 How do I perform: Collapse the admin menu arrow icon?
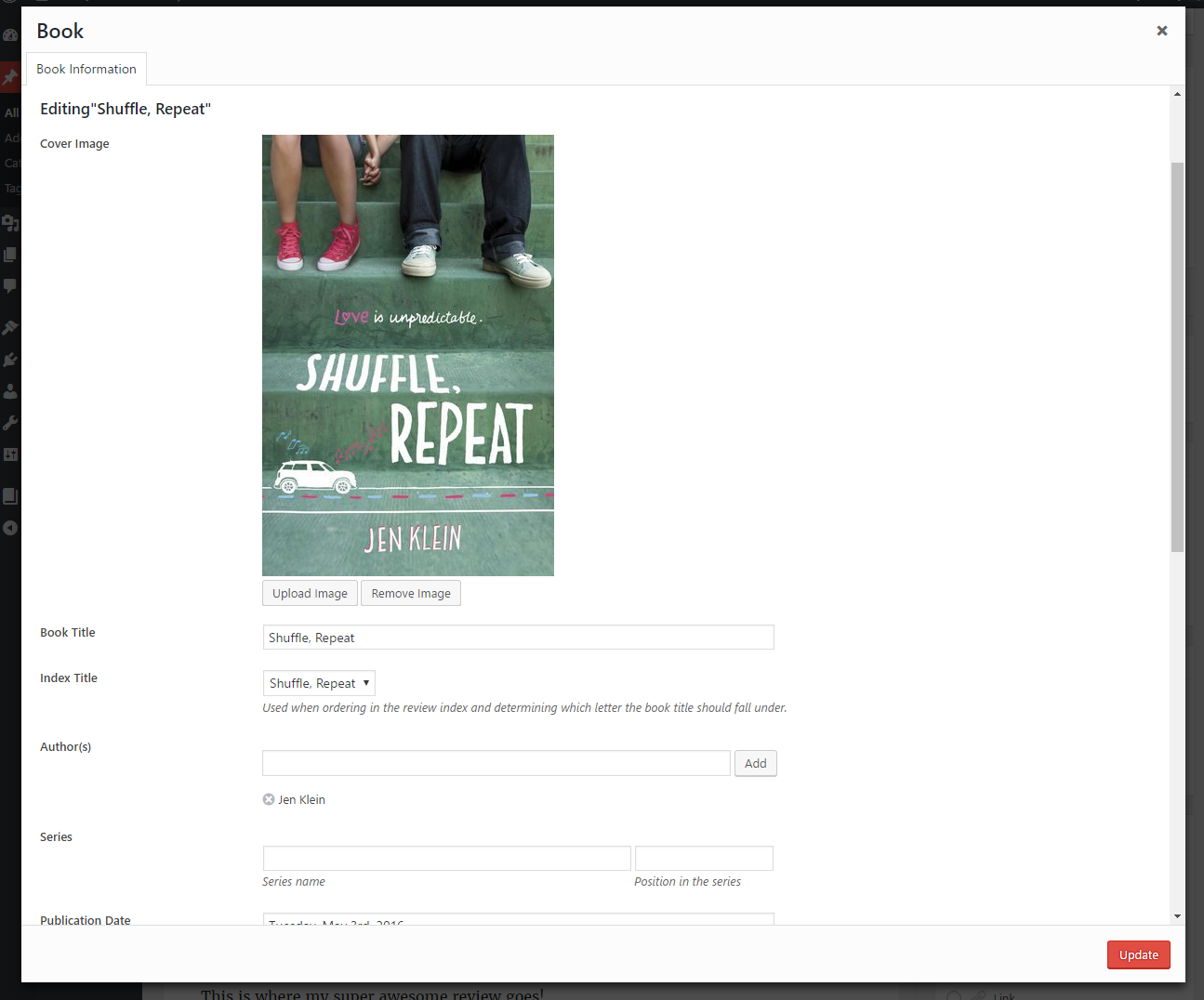[x=10, y=528]
